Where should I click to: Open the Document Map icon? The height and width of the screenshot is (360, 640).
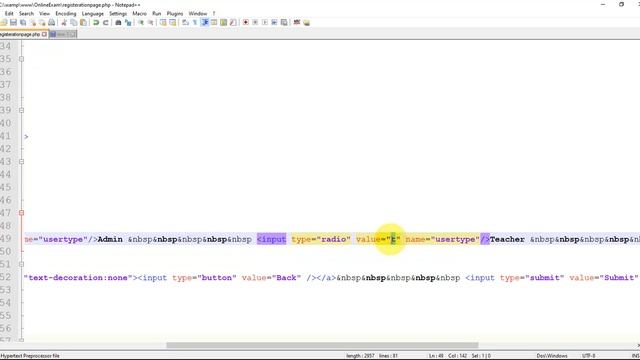tap(223, 22)
